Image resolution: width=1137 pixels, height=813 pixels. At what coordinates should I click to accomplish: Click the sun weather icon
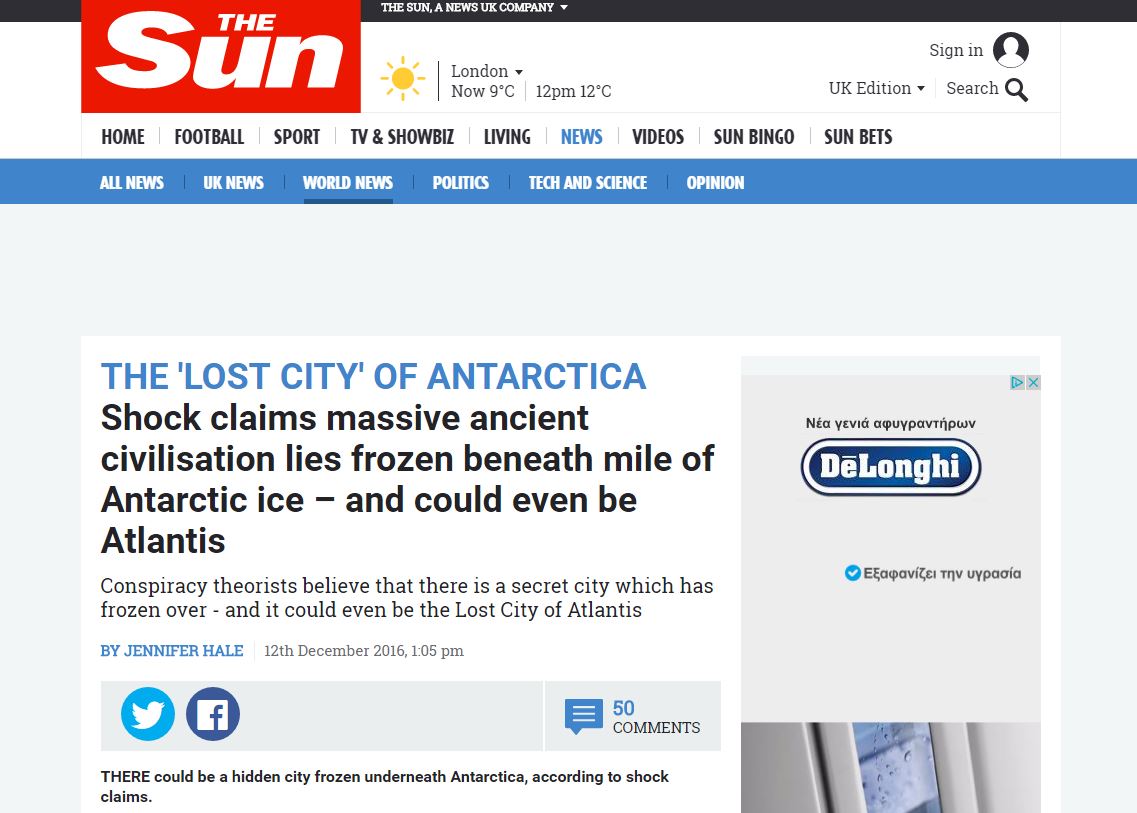point(402,78)
